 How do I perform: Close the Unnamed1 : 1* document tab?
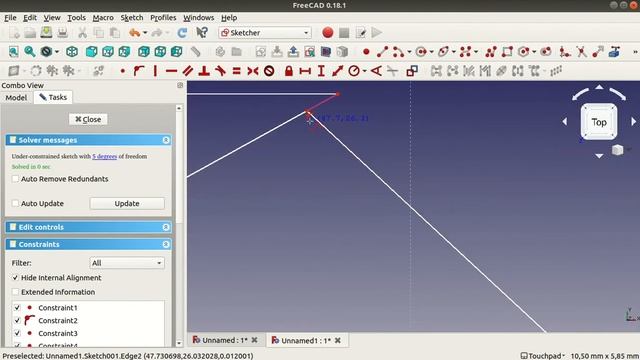click(x=338, y=340)
